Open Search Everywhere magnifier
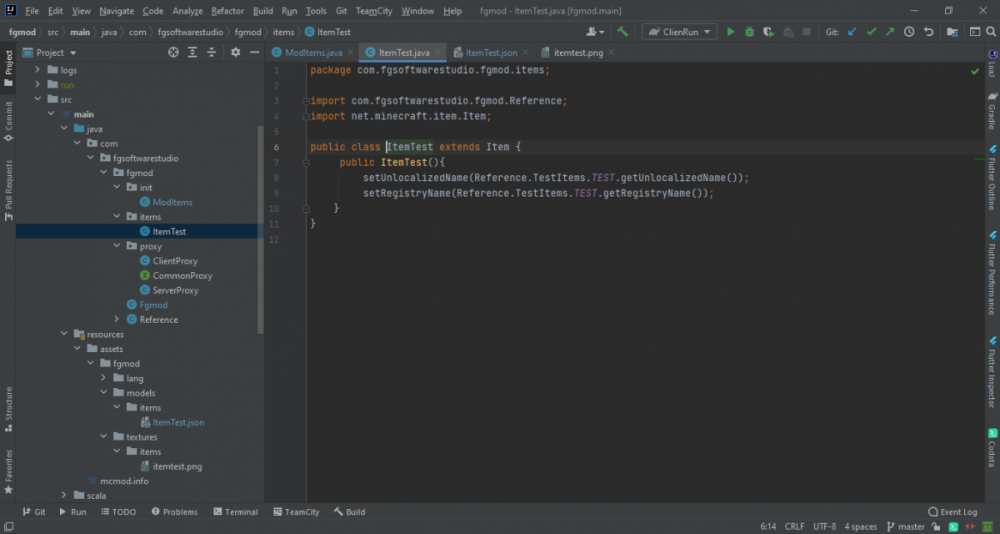The image size is (1000, 534). (x=991, y=32)
